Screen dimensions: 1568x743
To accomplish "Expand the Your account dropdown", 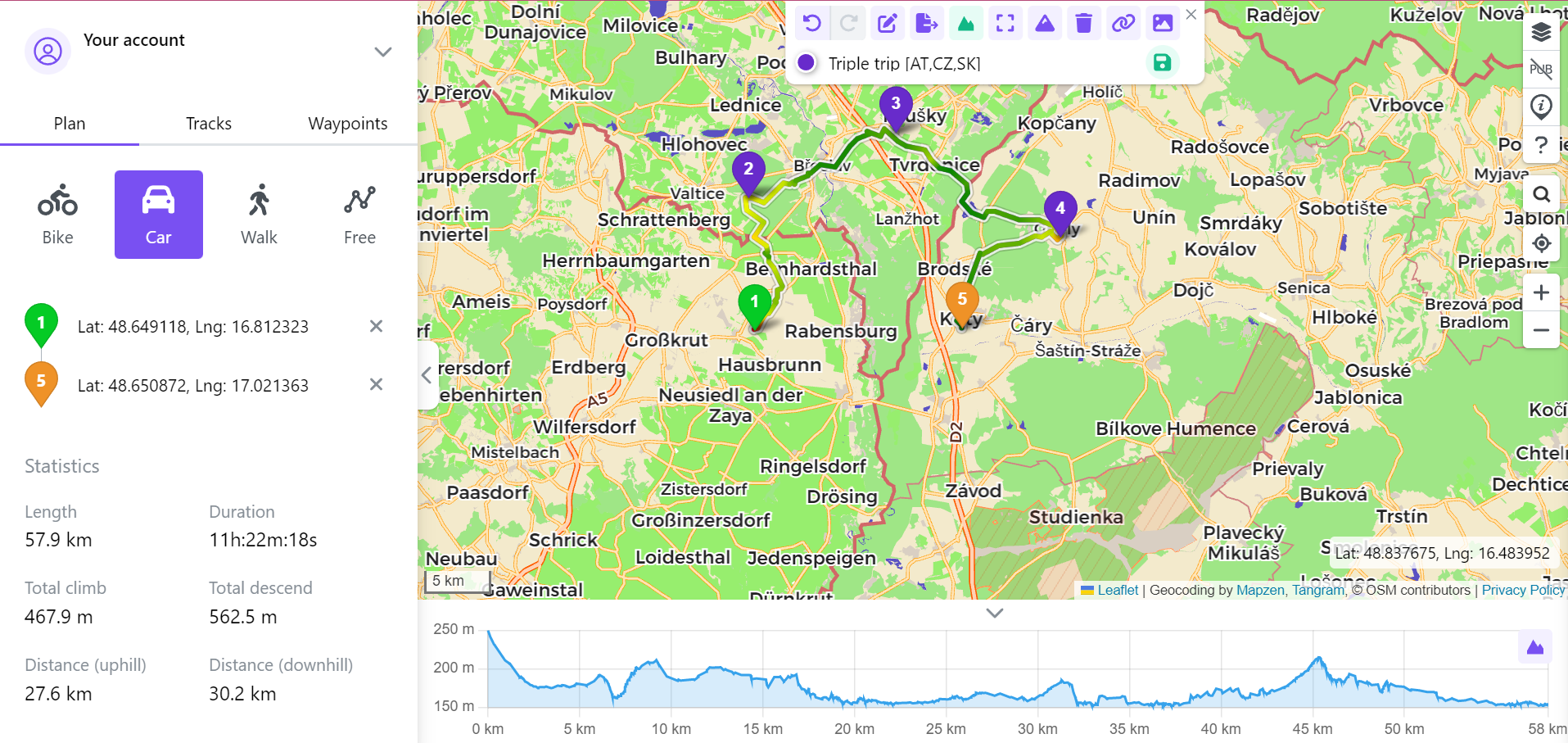I will 382,52.
